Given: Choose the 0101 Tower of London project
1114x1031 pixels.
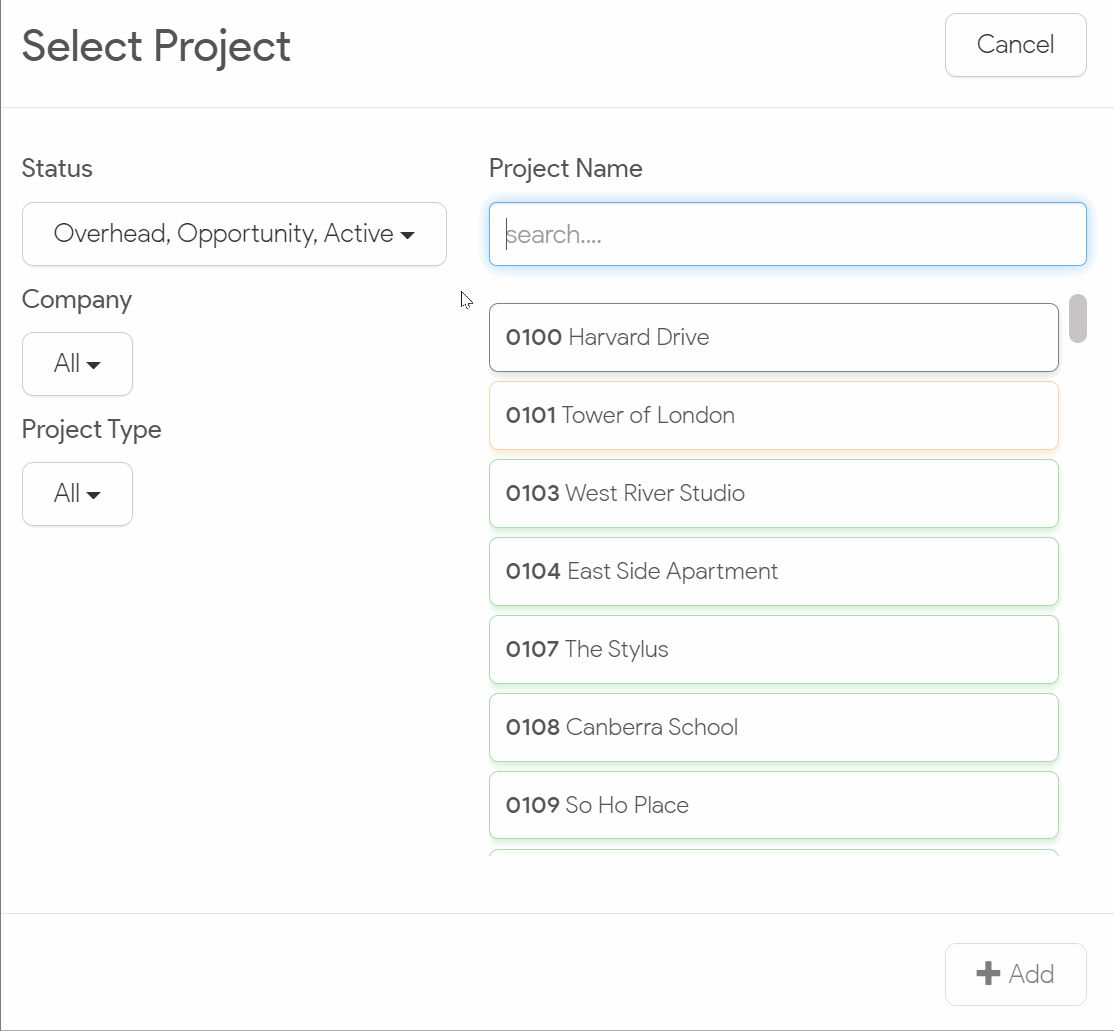Looking at the screenshot, I should pyautogui.click(x=773, y=416).
